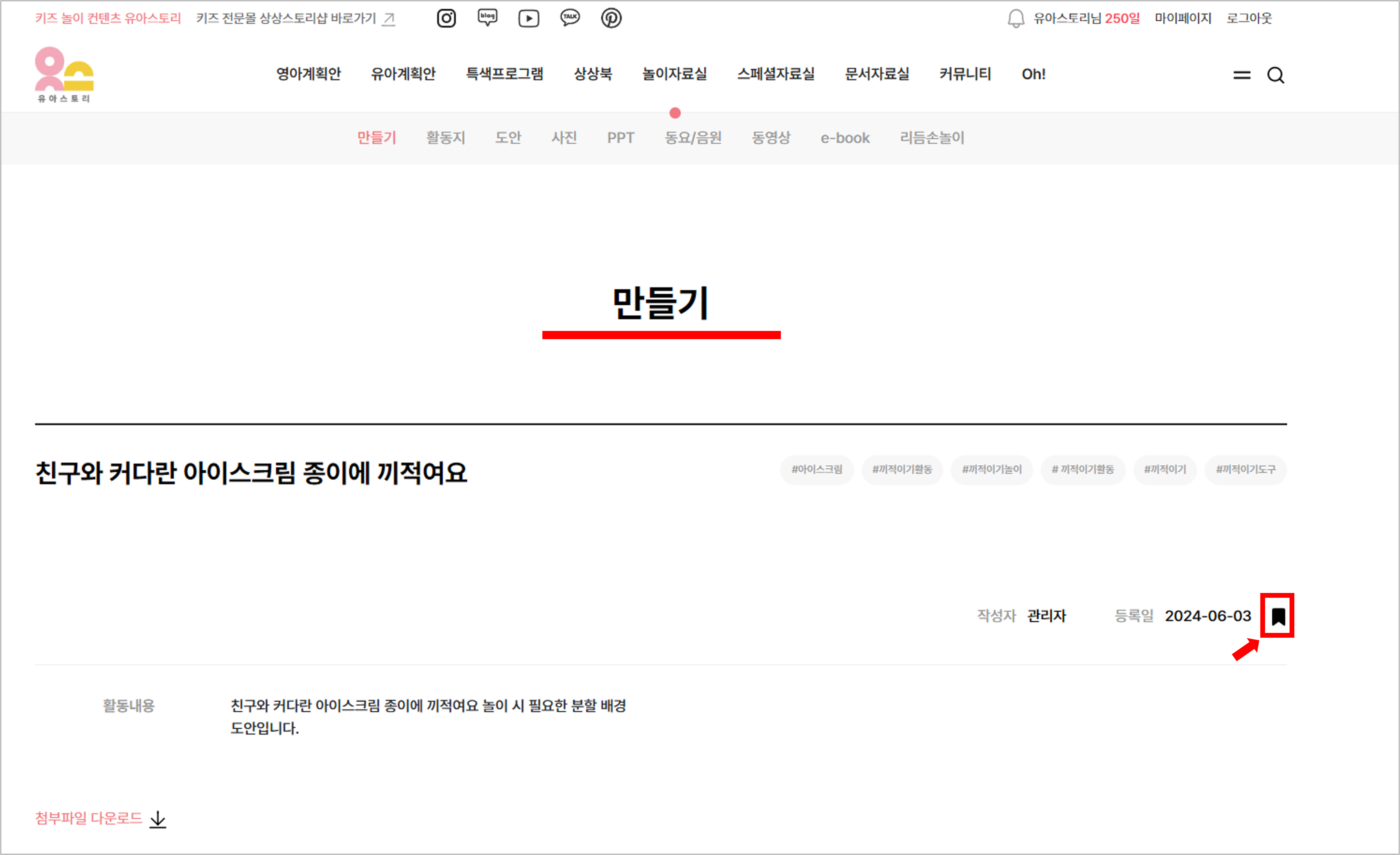The width and height of the screenshot is (1400, 855).
Task: Open the 문서자료실 menu
Action: [x=877, y=74]
